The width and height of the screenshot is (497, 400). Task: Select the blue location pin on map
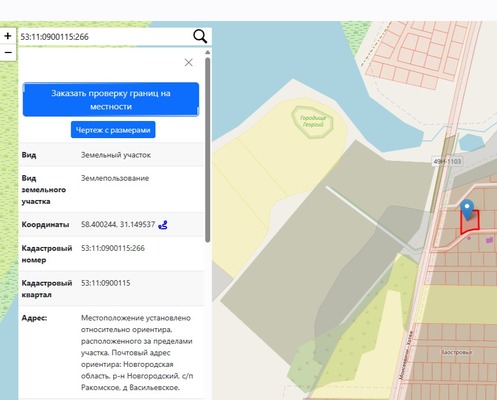pyautogui.click(x=467, y=209)
